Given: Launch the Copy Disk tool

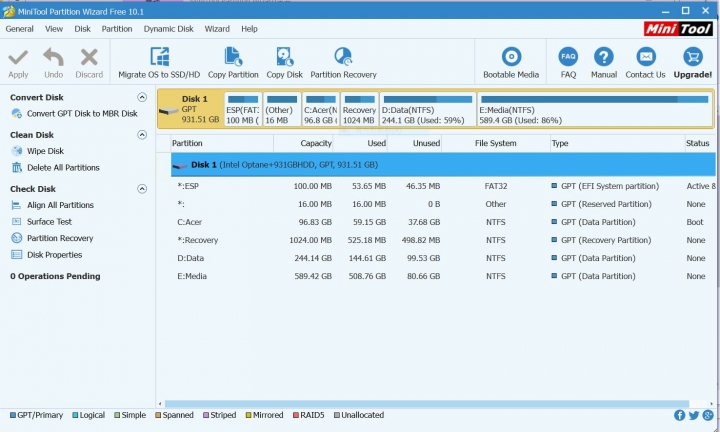Looking at the screenshot, I should click(284, 63).
